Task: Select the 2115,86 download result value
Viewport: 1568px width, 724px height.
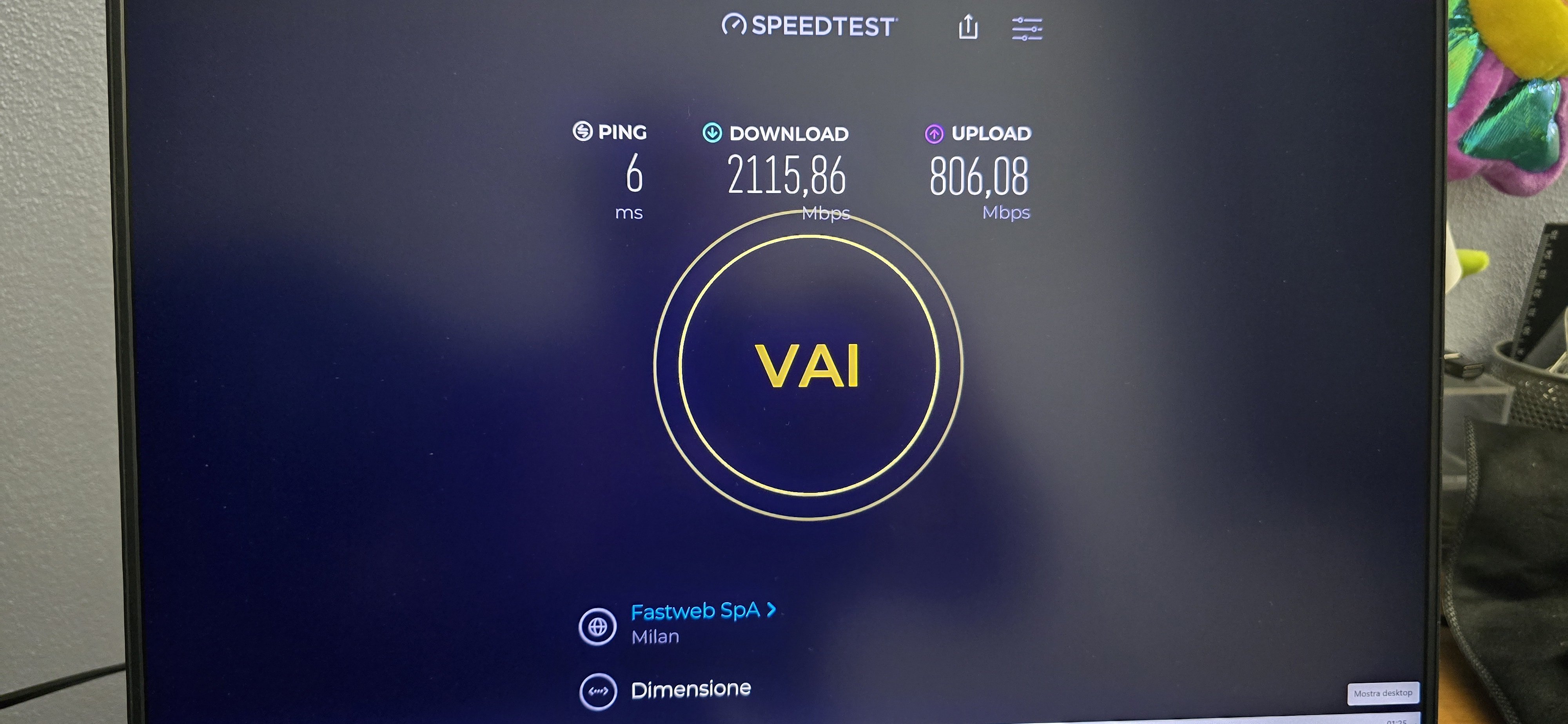Action: (x=786, y=175)
